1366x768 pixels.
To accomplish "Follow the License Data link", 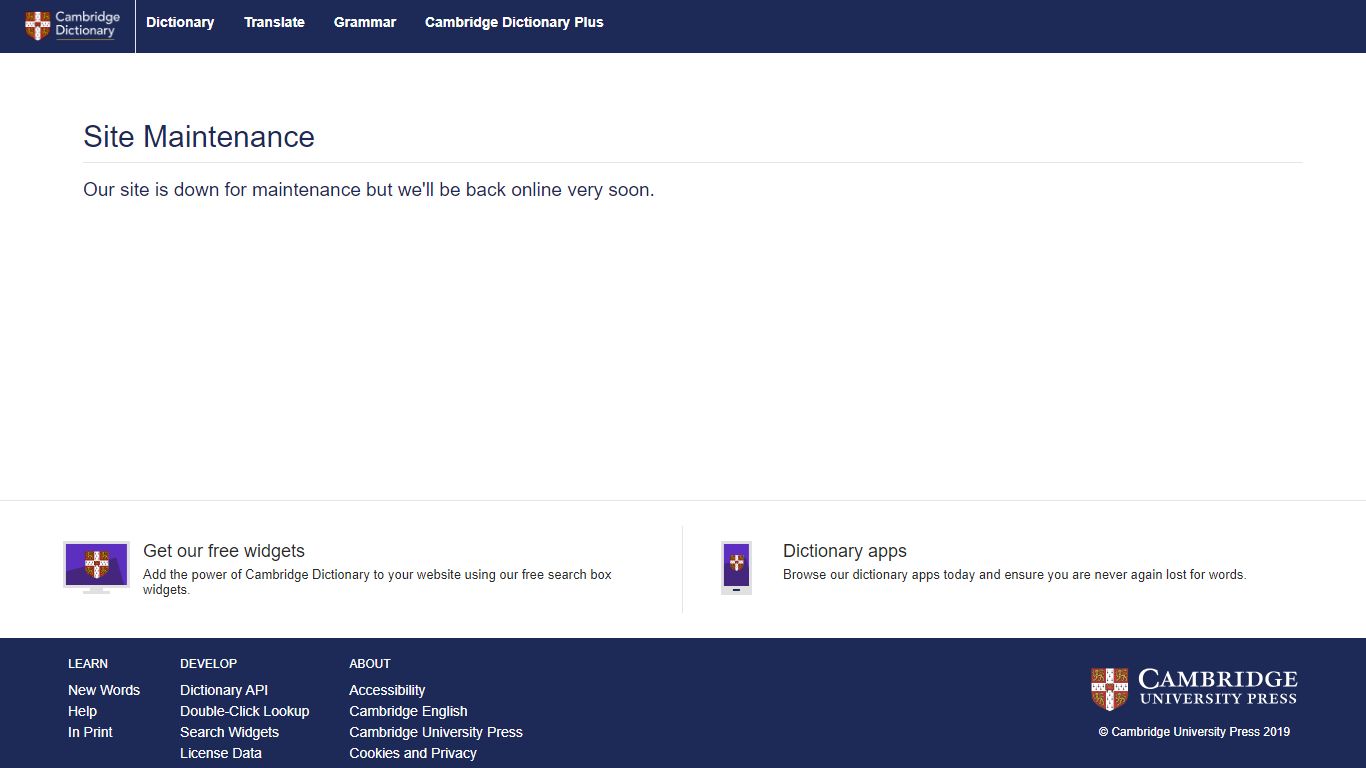I will 221,753.
